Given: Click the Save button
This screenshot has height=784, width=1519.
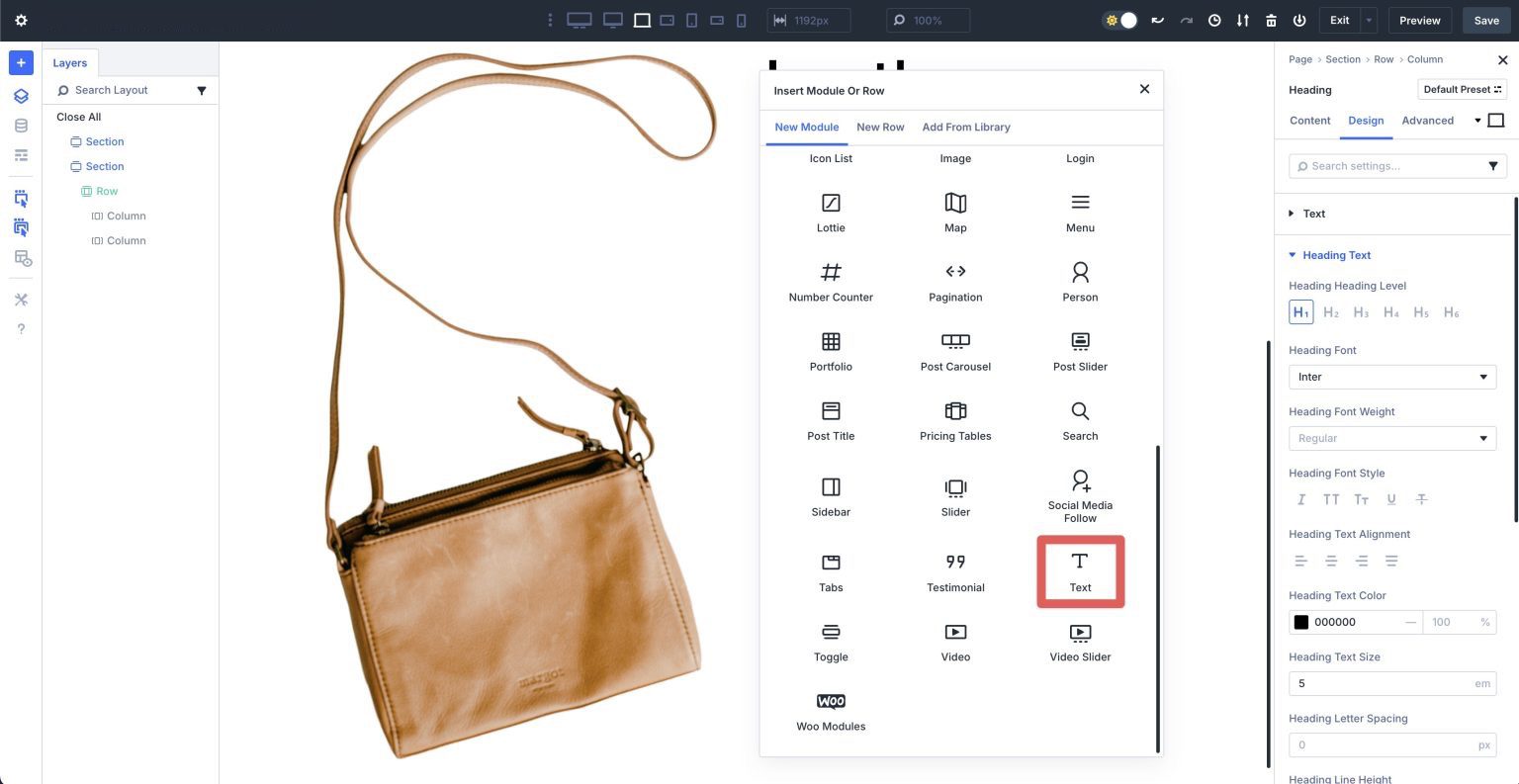Looking at the screenshot, I should point(1486,20).
